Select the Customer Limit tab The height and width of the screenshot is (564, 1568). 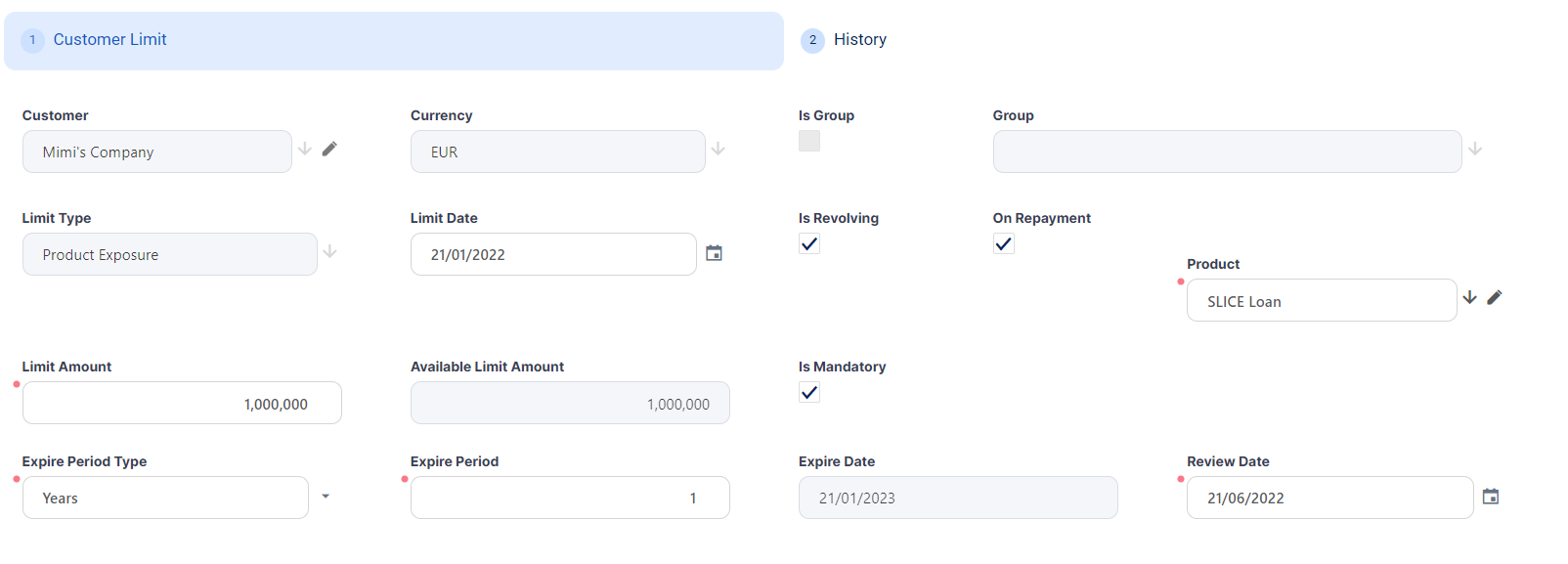[109, 40]
